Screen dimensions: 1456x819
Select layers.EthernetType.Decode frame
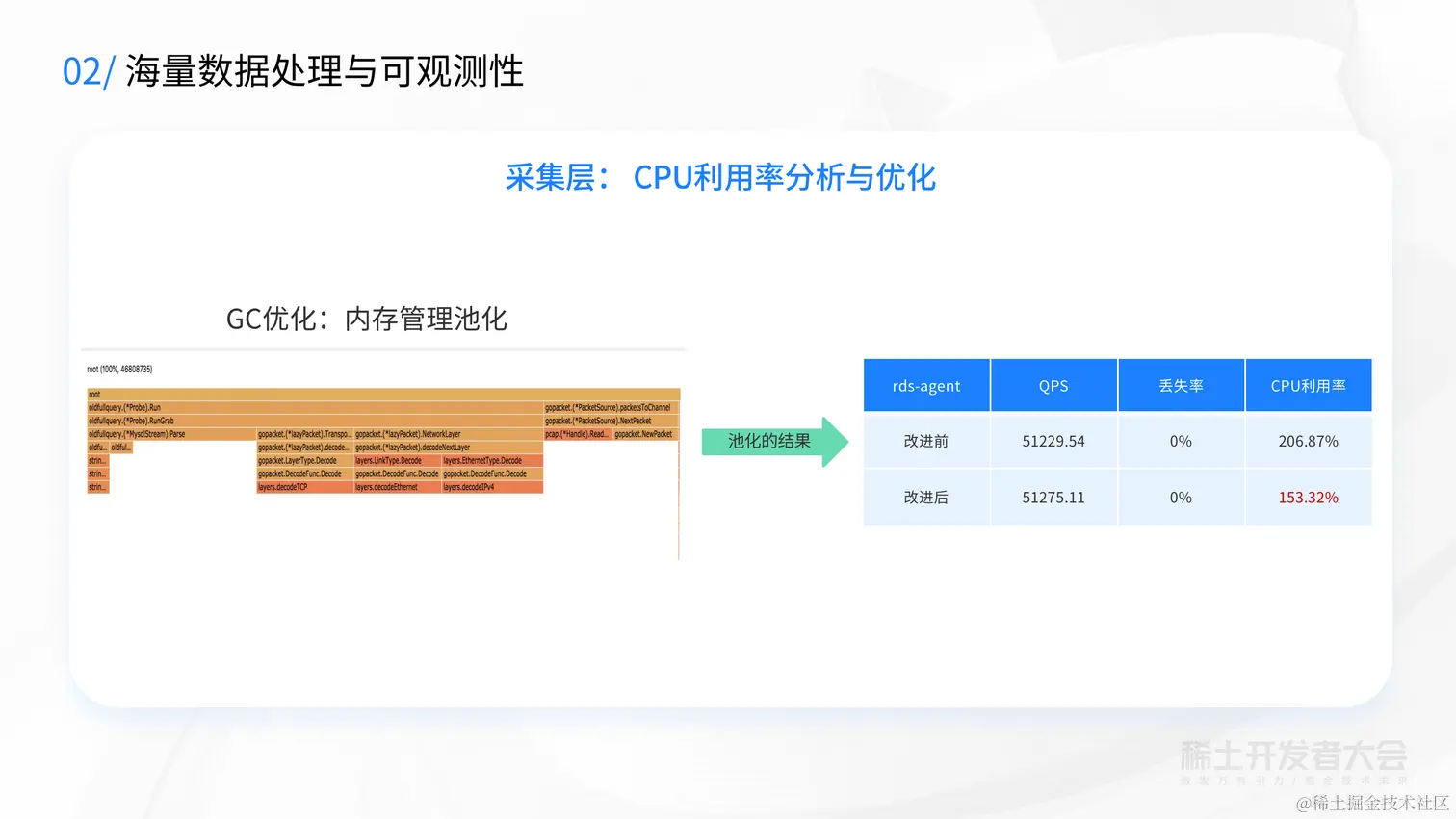click(493, 461)
